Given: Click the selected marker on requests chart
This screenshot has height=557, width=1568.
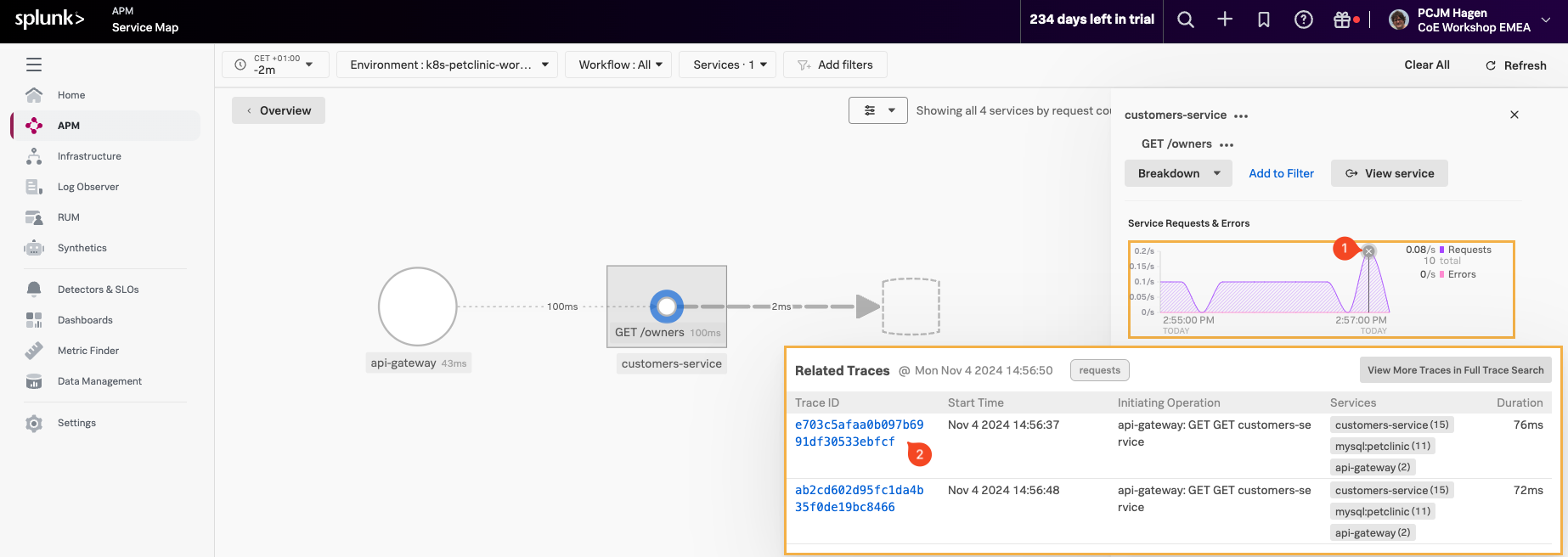Looking at the screenshot, I should [1368, 251].
